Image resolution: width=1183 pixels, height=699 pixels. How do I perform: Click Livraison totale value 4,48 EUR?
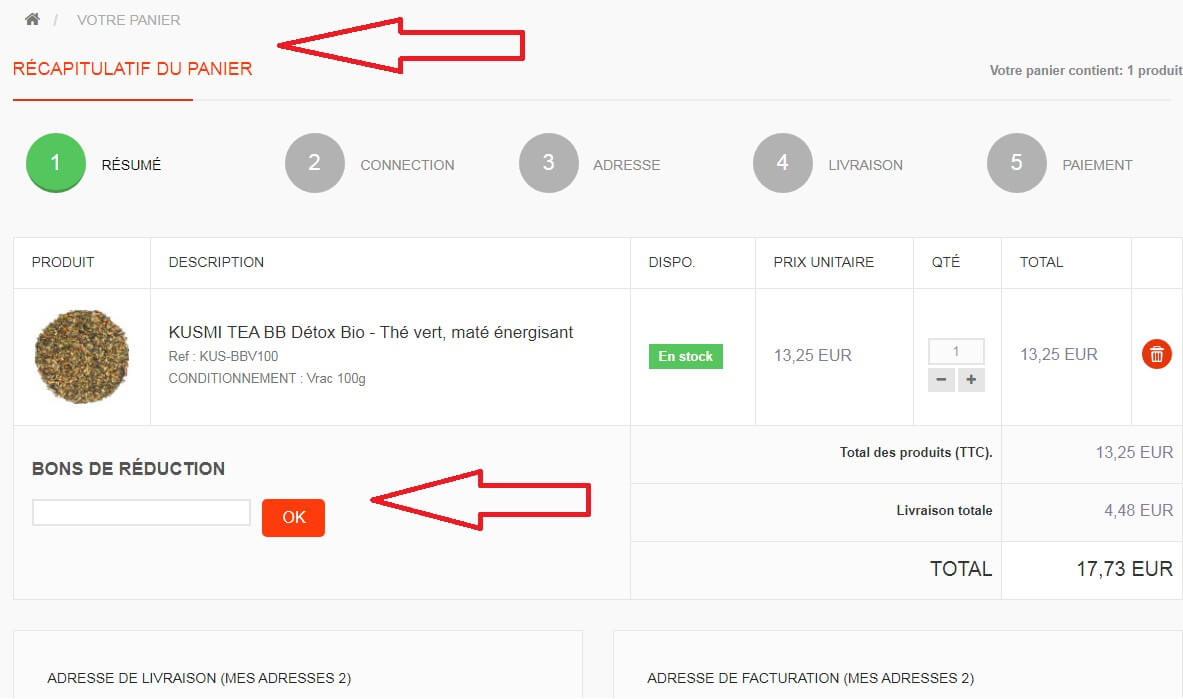click(x=1138, y=510)
